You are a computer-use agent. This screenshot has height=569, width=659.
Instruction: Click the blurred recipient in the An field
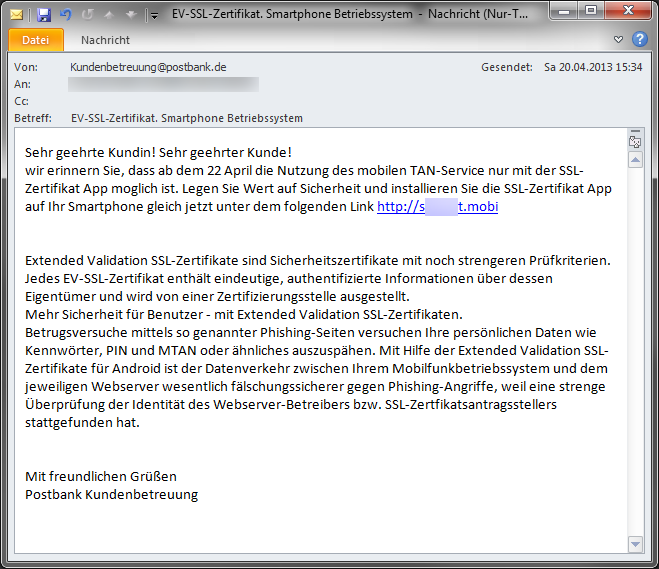pos(163,84)
